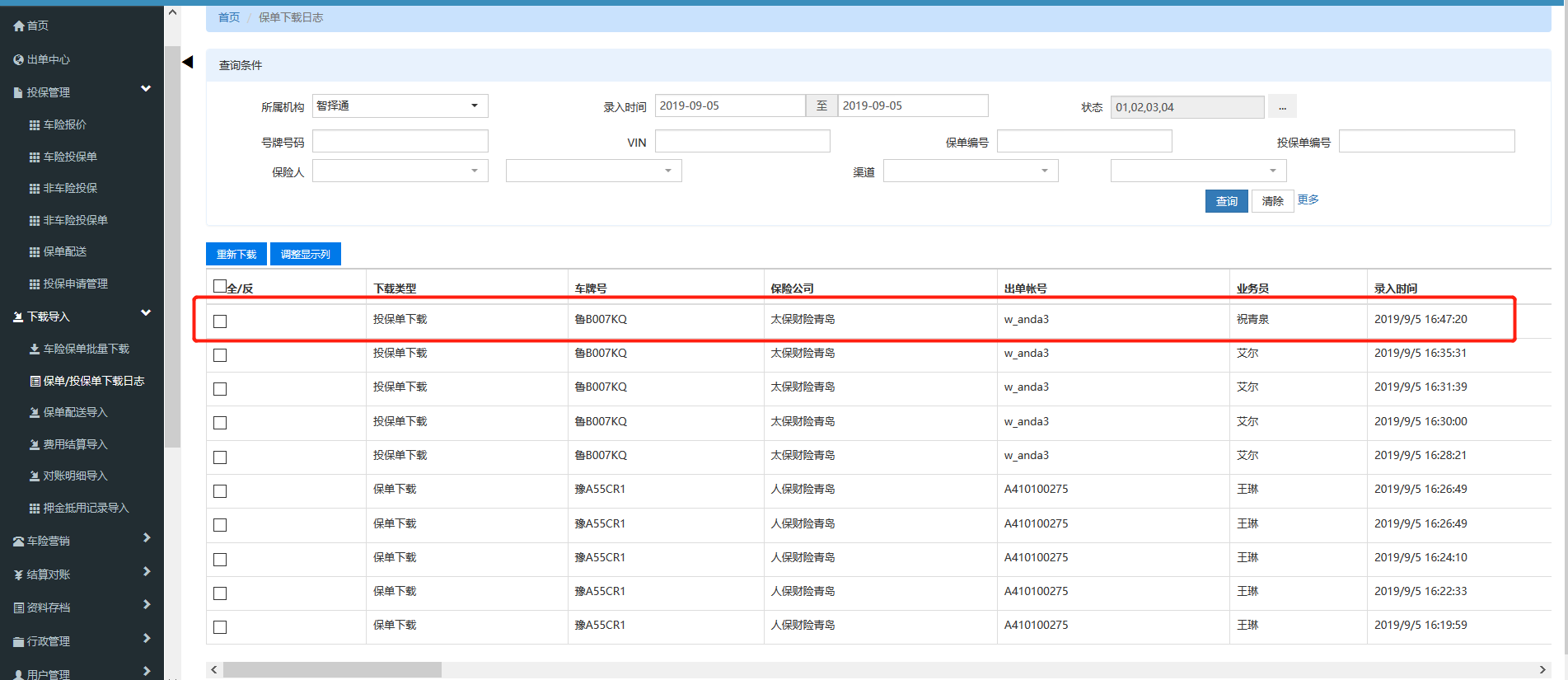
Task: Click the blue 查询 button
Action: point(1226,201)
